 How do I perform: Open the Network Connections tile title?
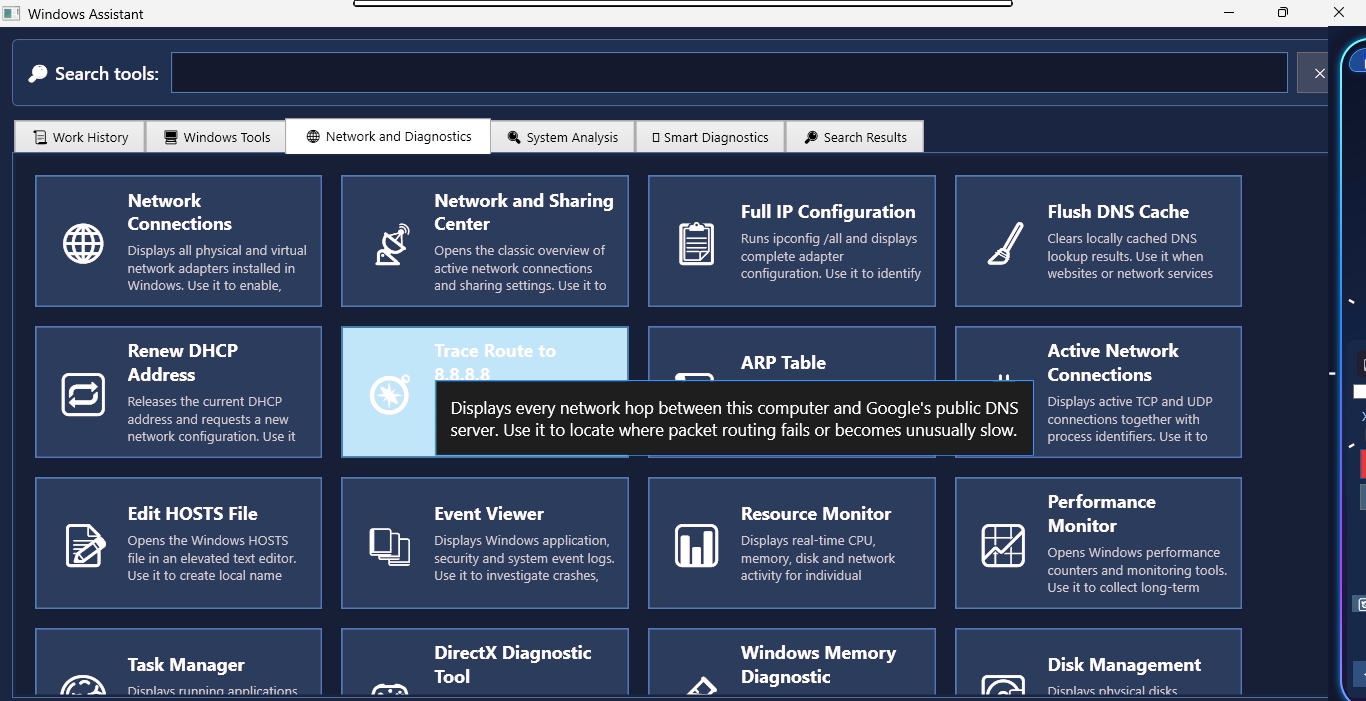[180, 212]
